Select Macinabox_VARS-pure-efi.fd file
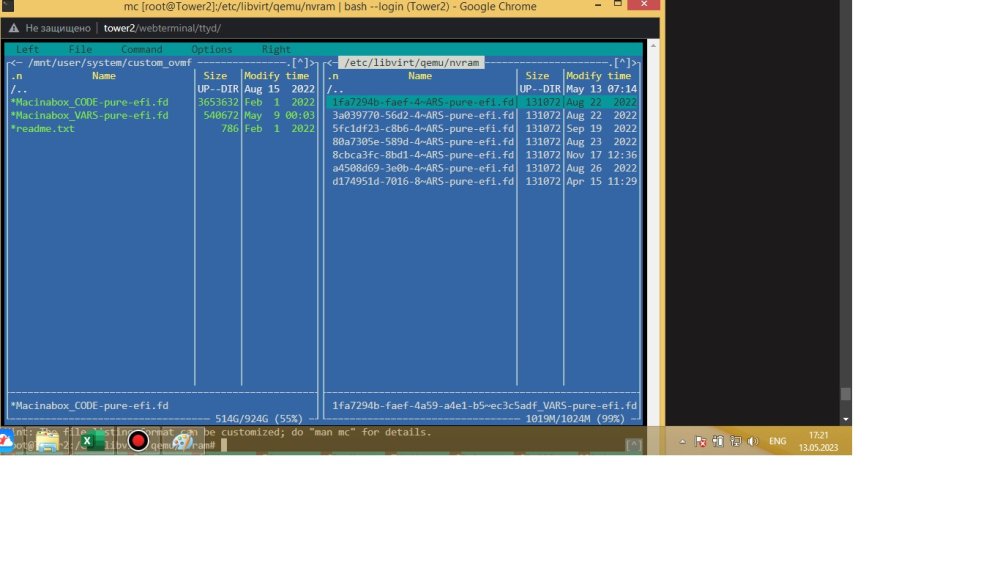This screenshot has height=563, width=1000. (89, 115)
